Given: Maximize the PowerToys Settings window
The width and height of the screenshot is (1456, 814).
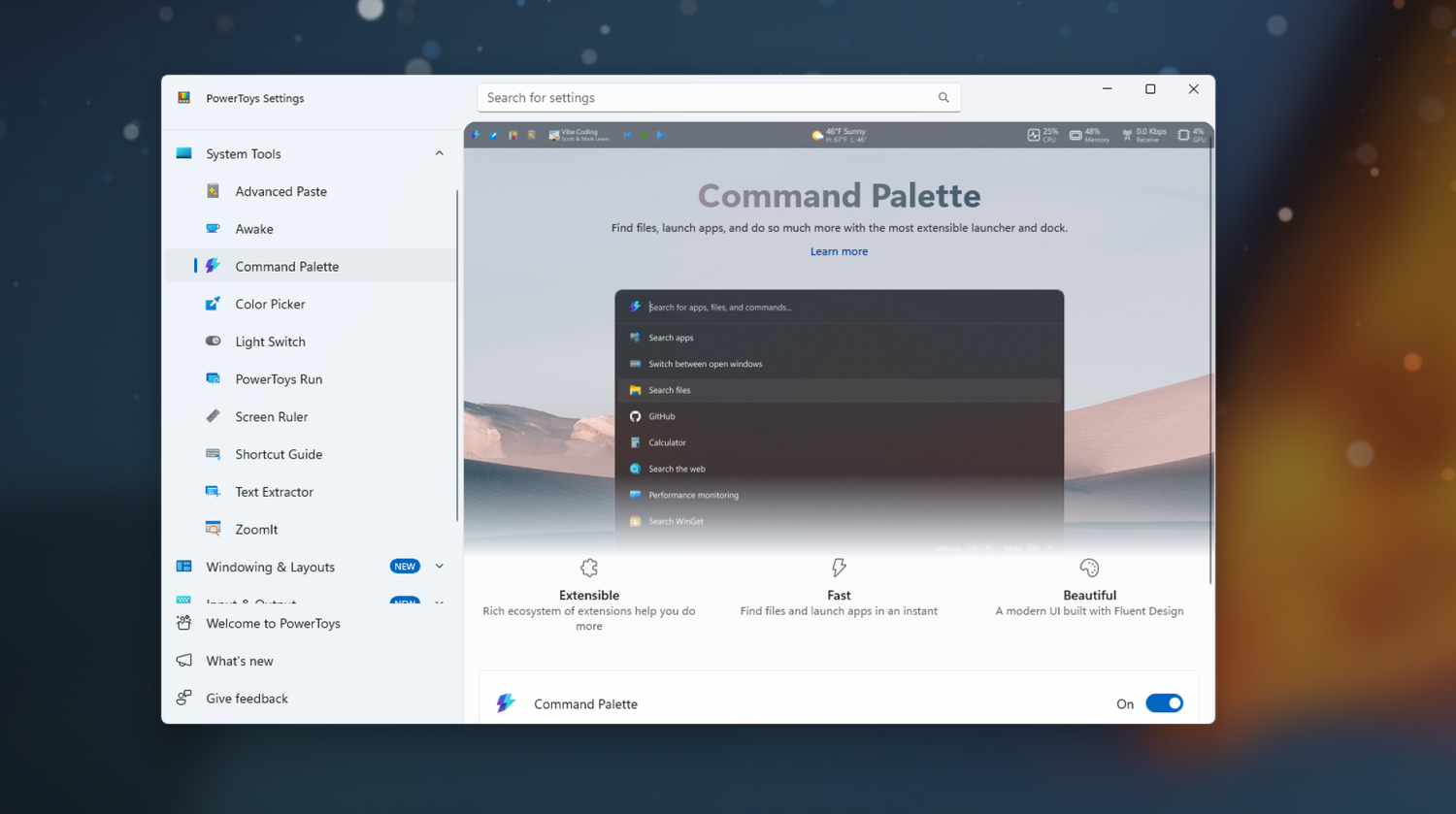Looking at the screenshot, I should click(x=1150, y=89).
